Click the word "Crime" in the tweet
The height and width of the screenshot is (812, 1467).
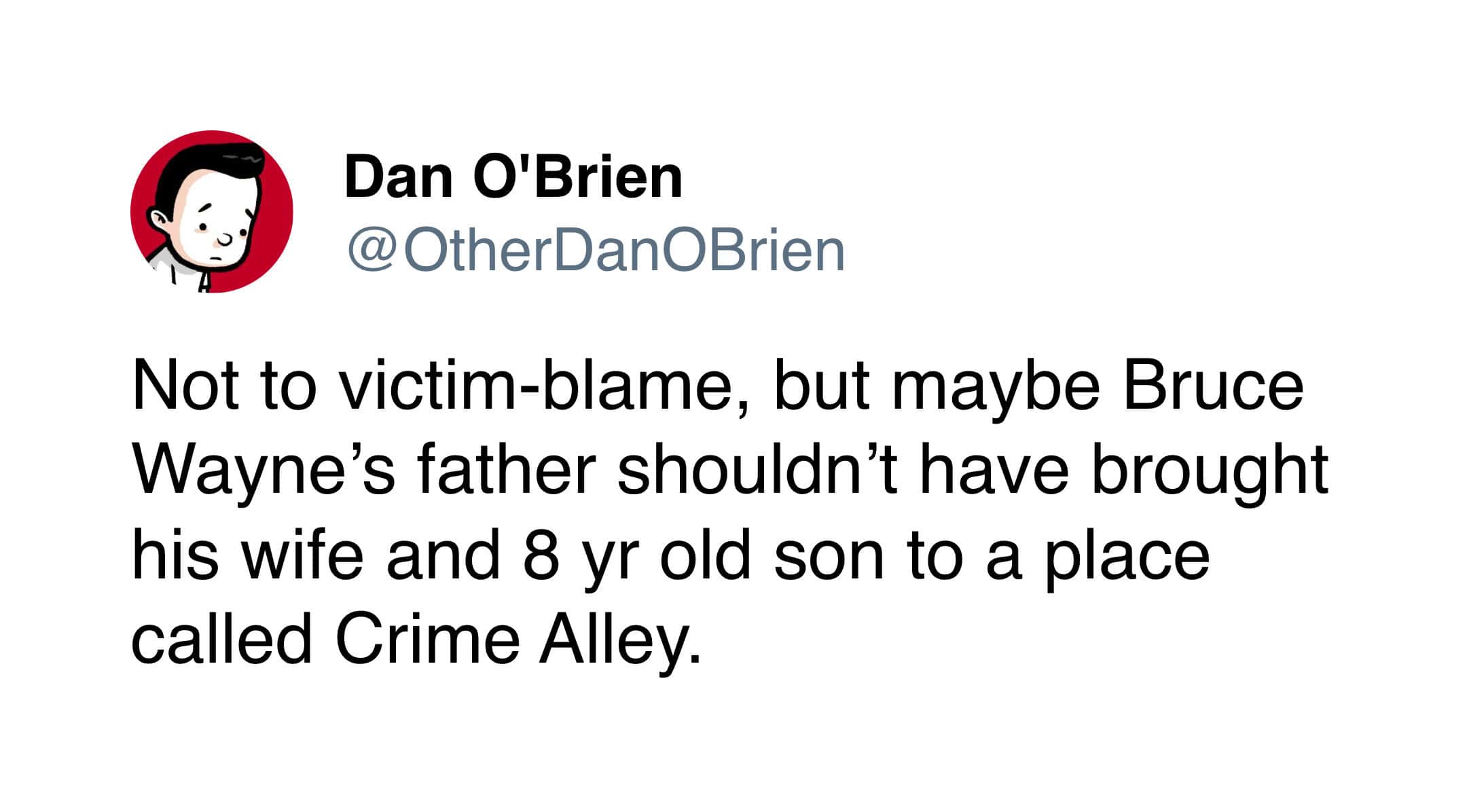(x=427, y=640)
